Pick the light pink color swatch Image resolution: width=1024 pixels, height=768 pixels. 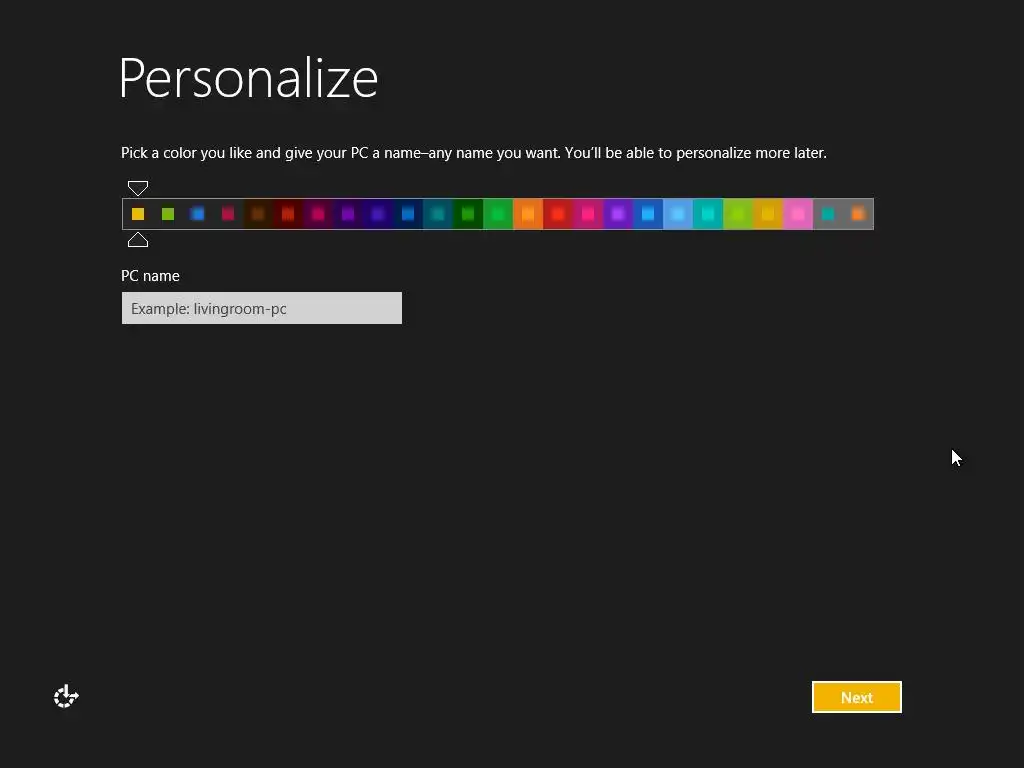[798, 214]
